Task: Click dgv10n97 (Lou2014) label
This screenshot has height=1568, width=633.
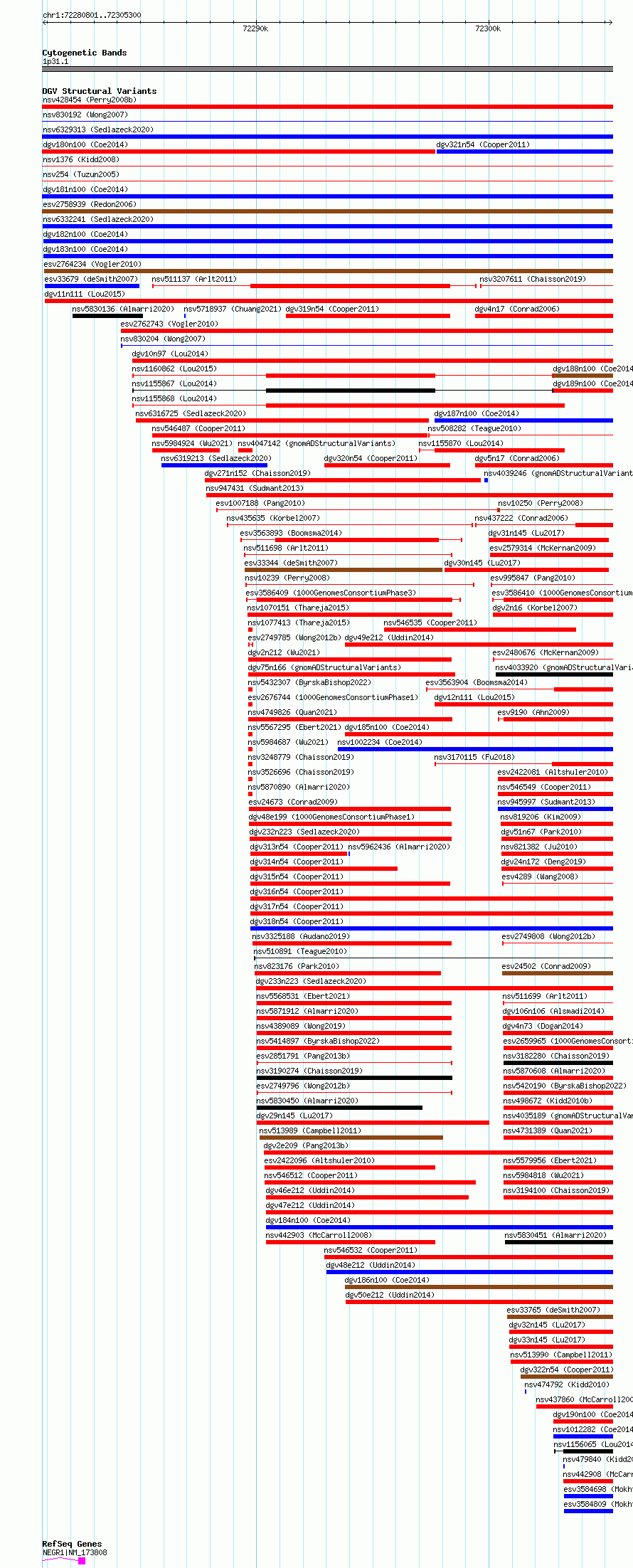Action: tap(170, 354)
